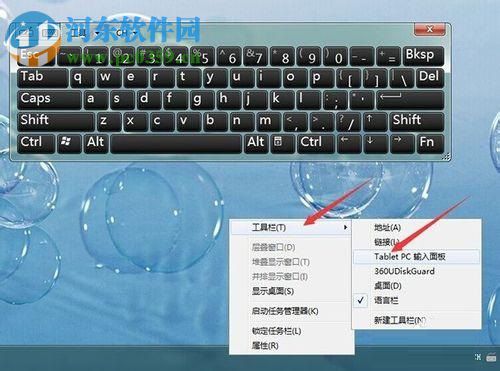Choose 链接(L) toolbar option
This screenshot has width=500, height=371.
click(417, 242)
